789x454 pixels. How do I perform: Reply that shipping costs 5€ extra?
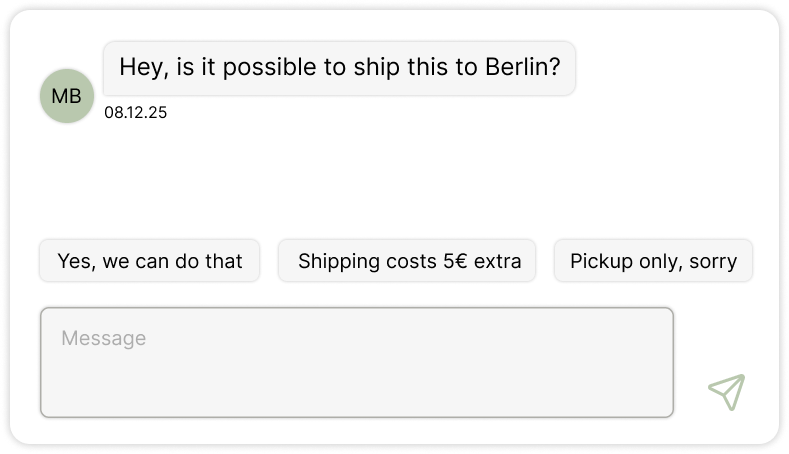point(408,261)
